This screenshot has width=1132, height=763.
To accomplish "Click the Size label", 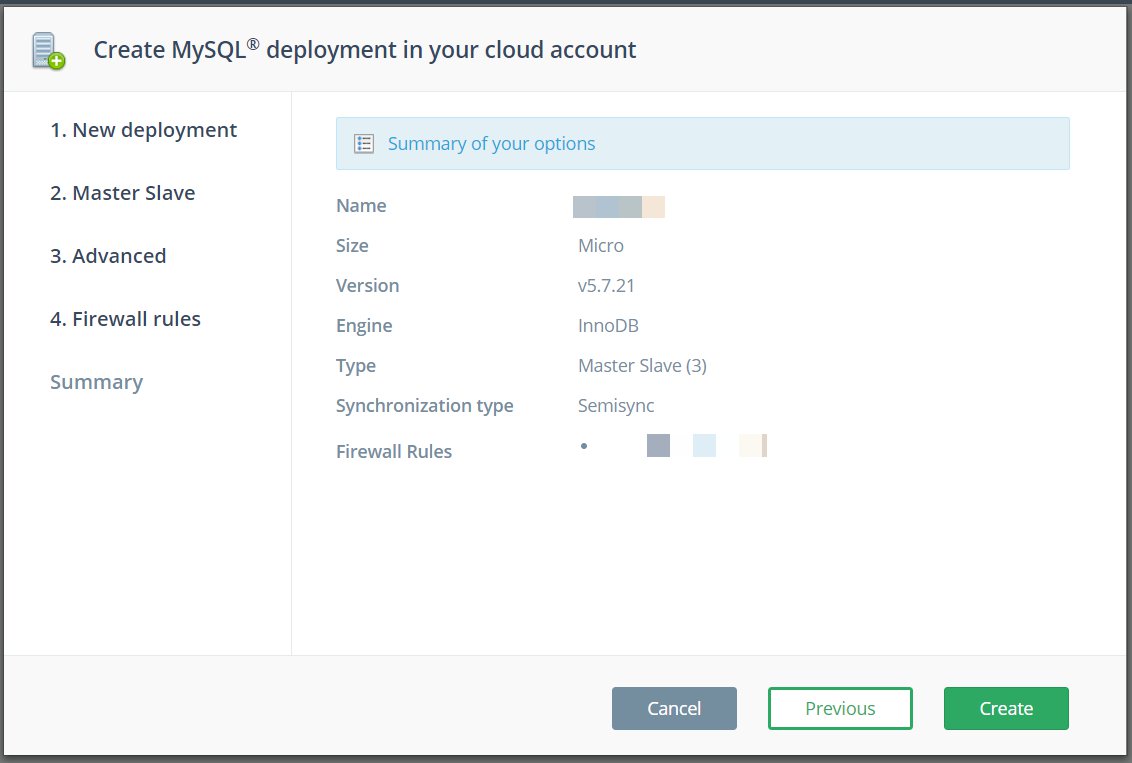I will pyautogui.click(x=352, y=245).
